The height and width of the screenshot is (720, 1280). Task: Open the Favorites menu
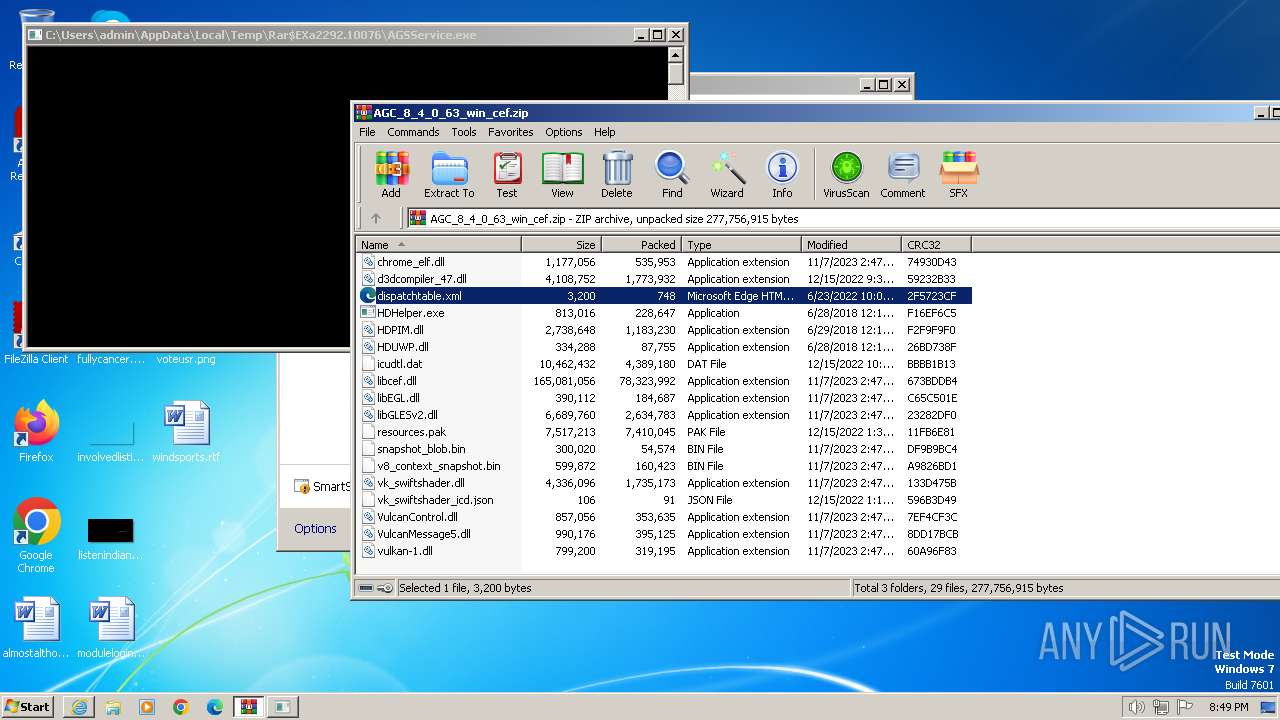pyautogui.click(x=510, y=132)
